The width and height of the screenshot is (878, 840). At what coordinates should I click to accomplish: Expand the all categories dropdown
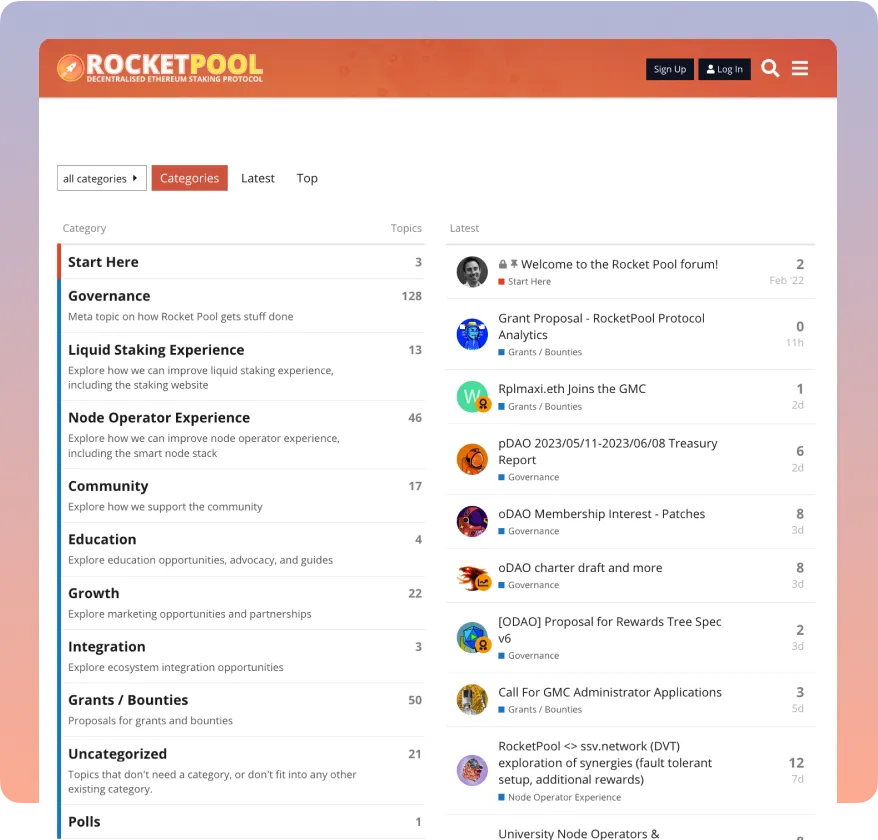[x=101, y=178]
